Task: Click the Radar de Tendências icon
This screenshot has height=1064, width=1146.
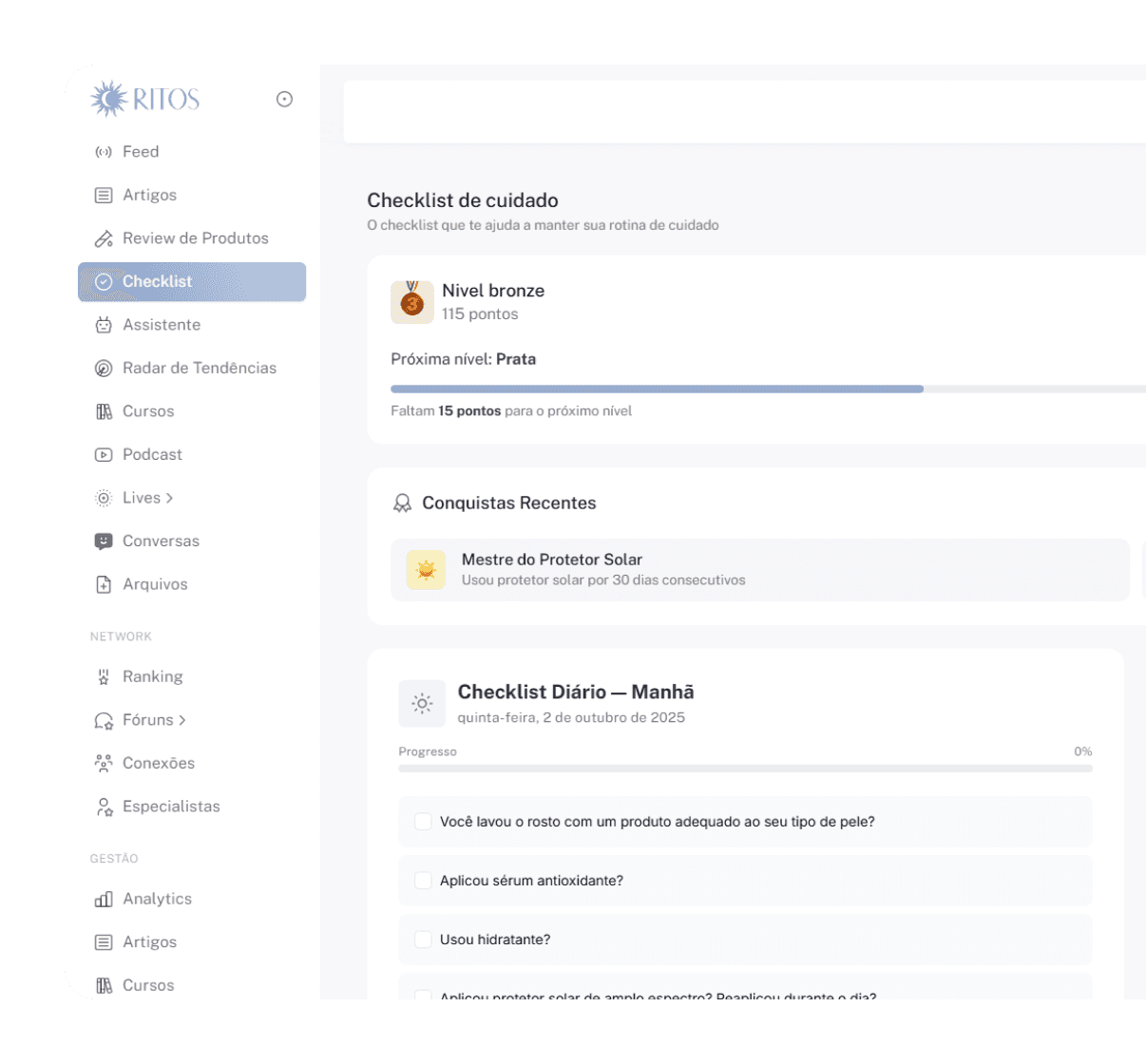Action: (104, 369)
